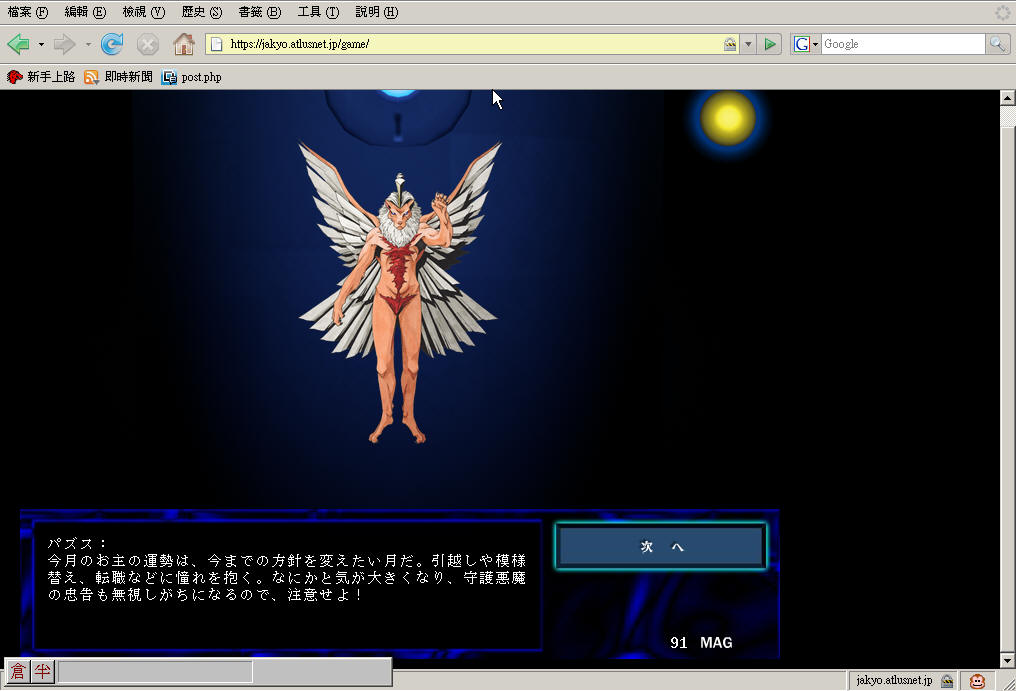This screenshot has width=1016, height=691.
Task: Click the URL field showing jakyo.atlusnet.jp/game/
Action: click(473, 44)
